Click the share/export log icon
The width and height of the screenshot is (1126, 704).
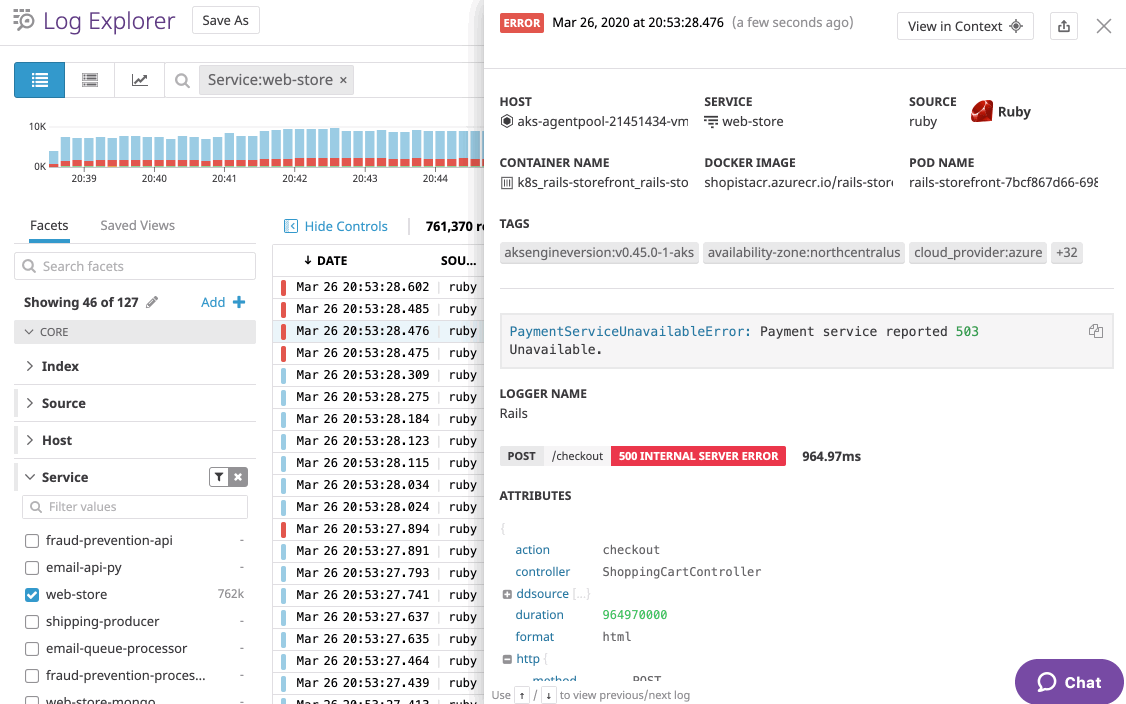click(1063, 27)
